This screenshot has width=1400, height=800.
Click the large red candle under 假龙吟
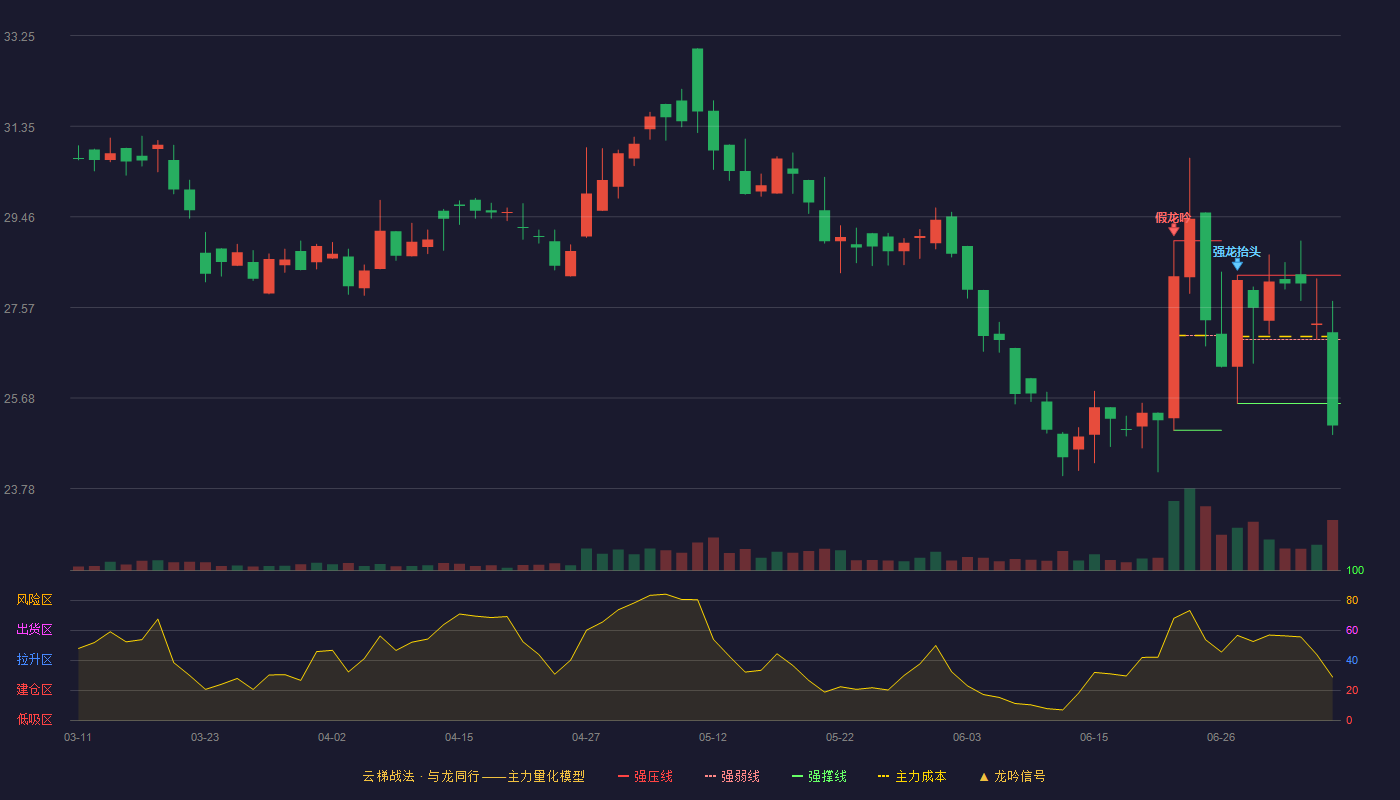(x=1174, y=347)
